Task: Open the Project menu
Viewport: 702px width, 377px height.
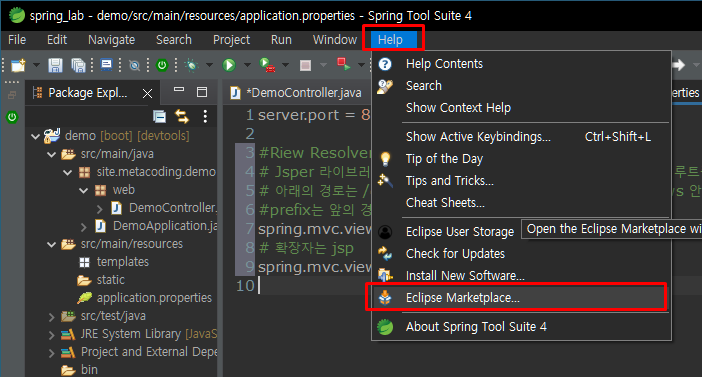Action: click(x=231, y=40)
